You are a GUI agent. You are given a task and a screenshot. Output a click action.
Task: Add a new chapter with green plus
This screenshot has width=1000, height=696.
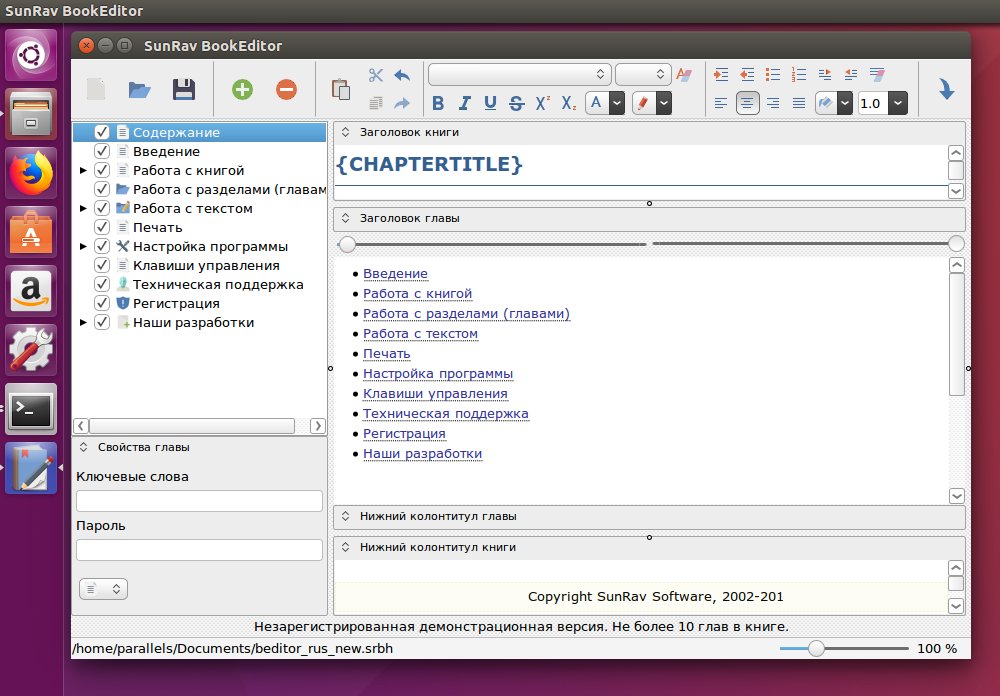[242, 89]
